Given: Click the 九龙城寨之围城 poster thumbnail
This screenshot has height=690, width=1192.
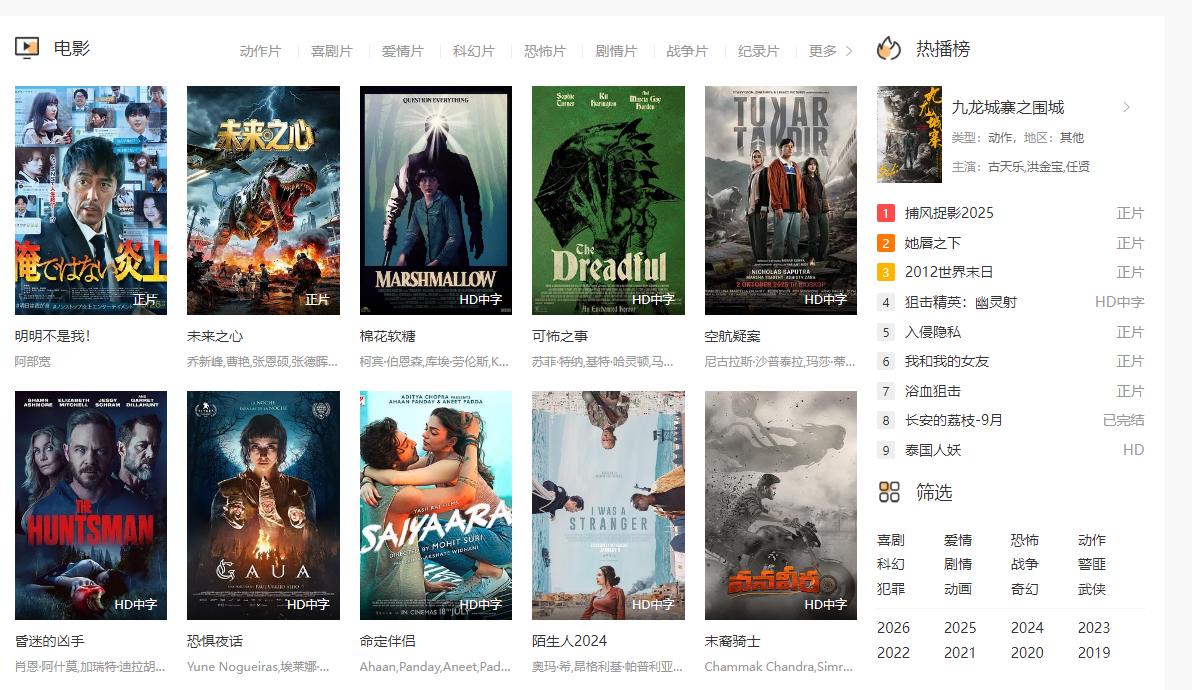Looking at the screenshot, I should (909, 134).
